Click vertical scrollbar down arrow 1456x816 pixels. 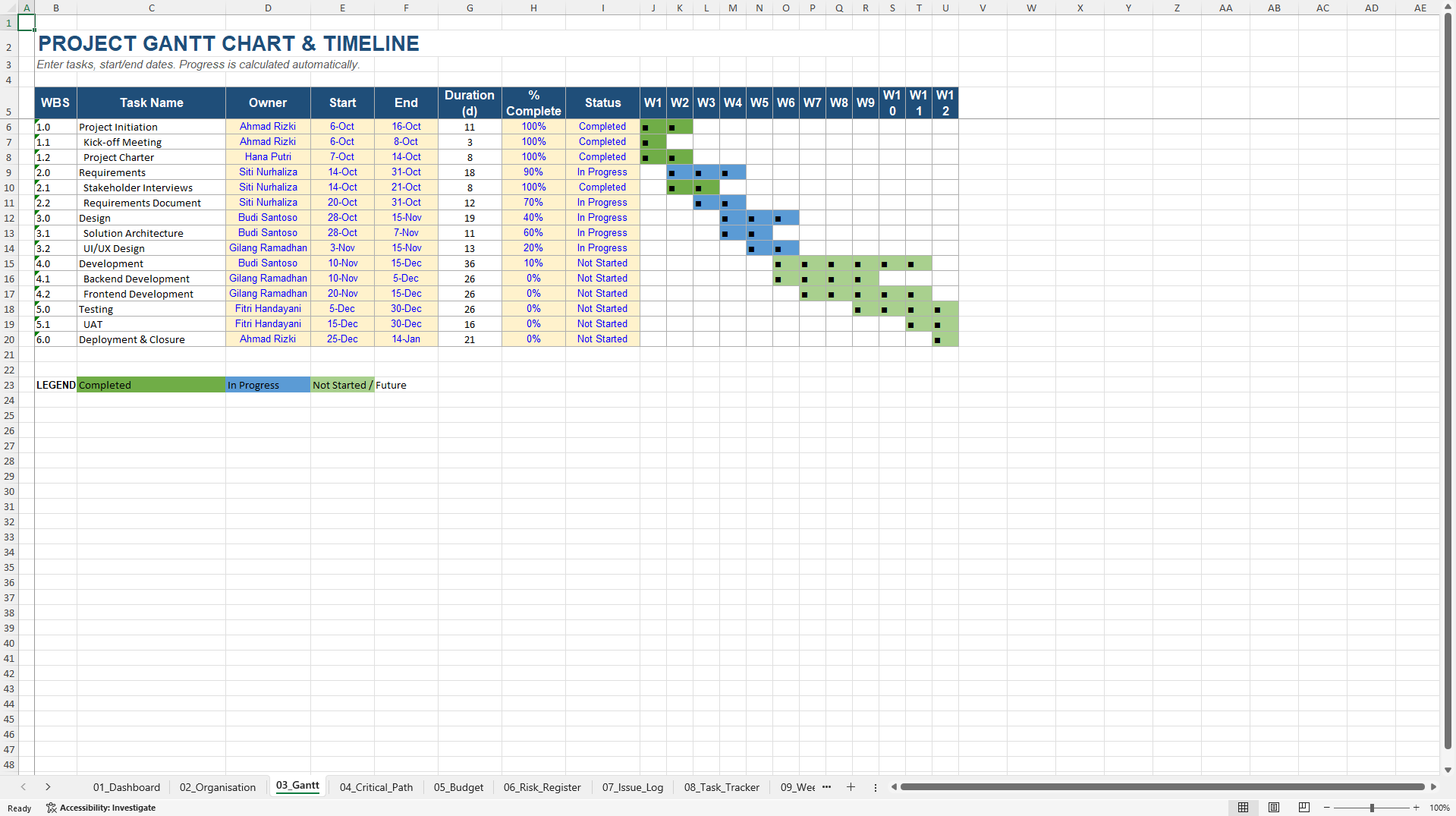coord(1448,770)
